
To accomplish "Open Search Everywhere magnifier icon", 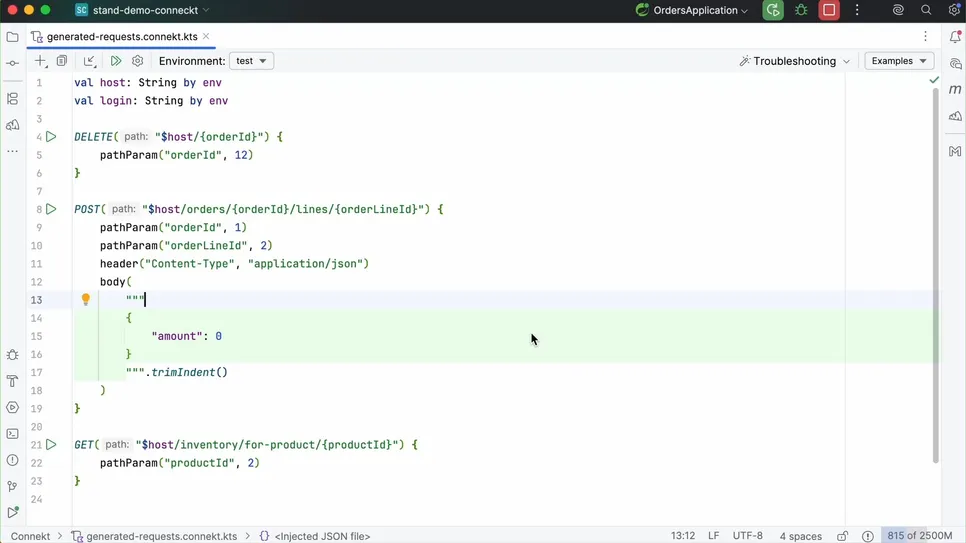I will tap(926, 10).
